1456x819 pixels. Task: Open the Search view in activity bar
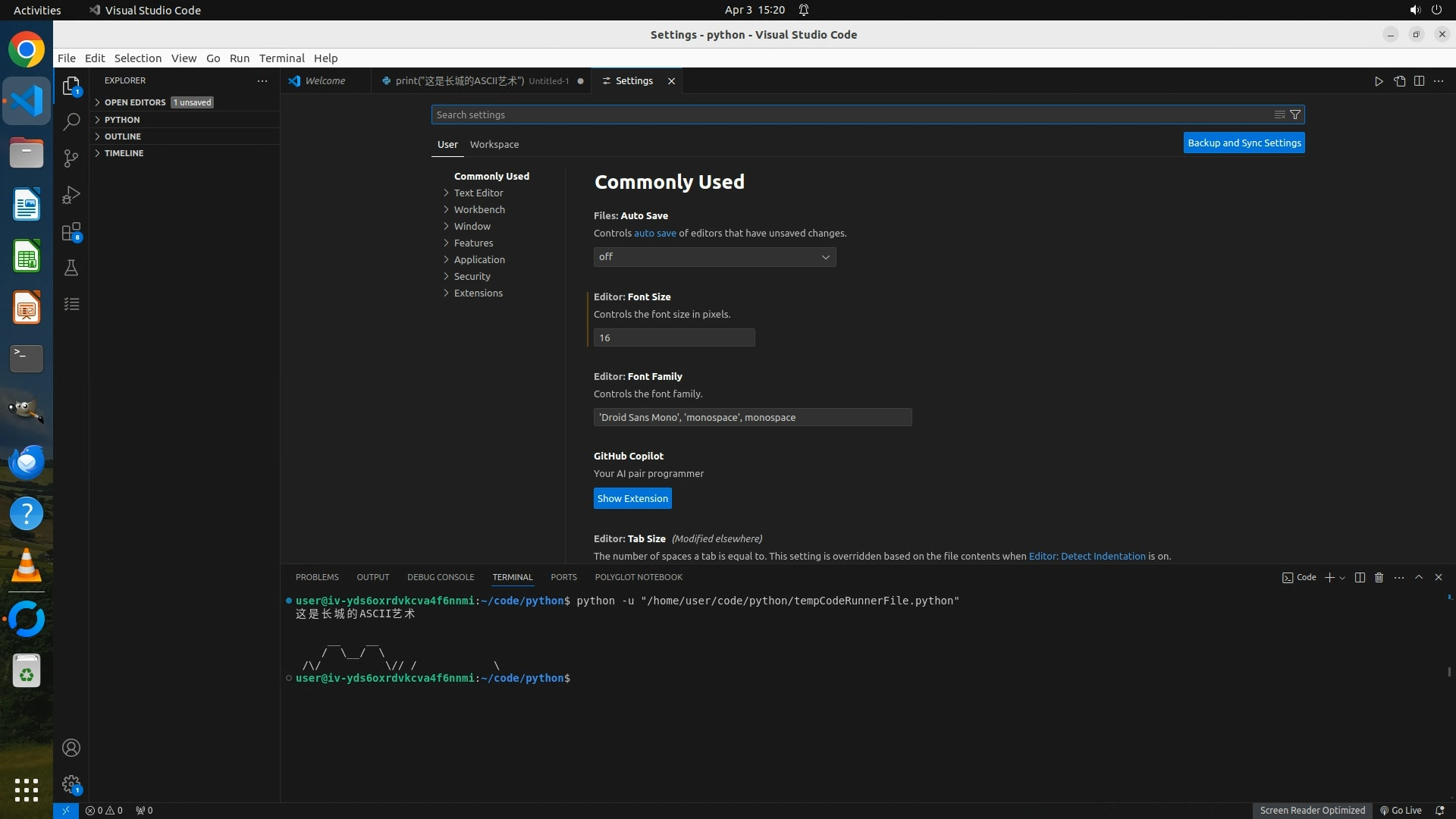[71, 121]
